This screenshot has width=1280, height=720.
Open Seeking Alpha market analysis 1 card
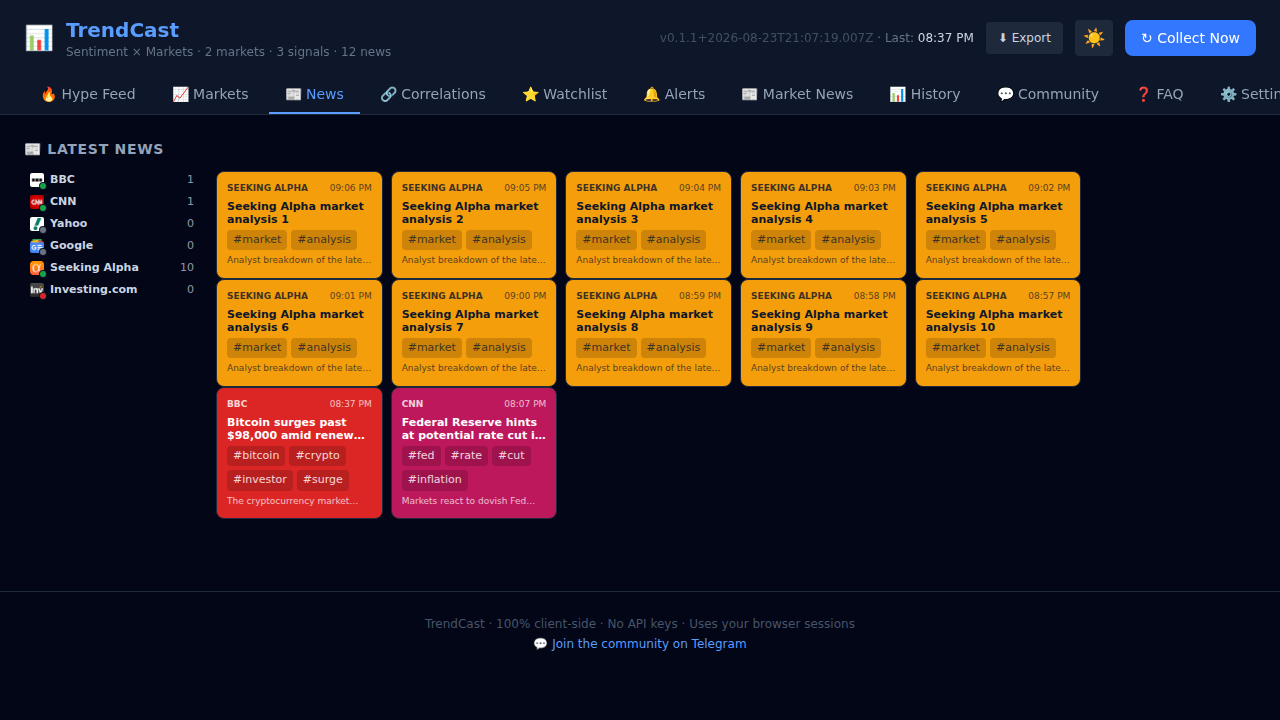[x=299, y=225]
